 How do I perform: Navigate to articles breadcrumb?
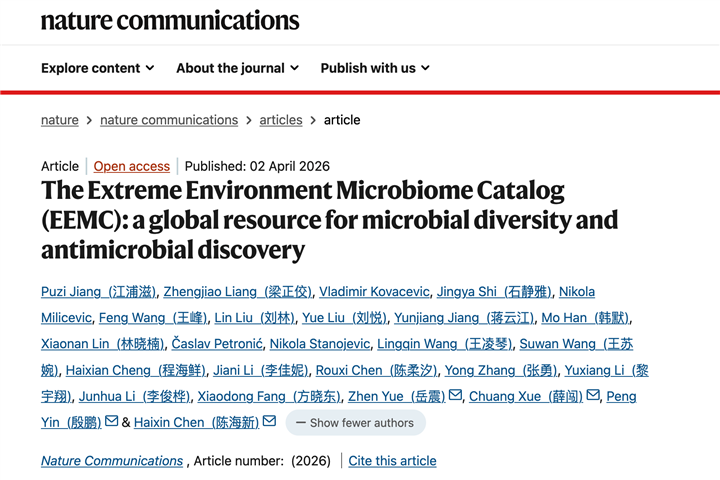click(x=281, y=120)
